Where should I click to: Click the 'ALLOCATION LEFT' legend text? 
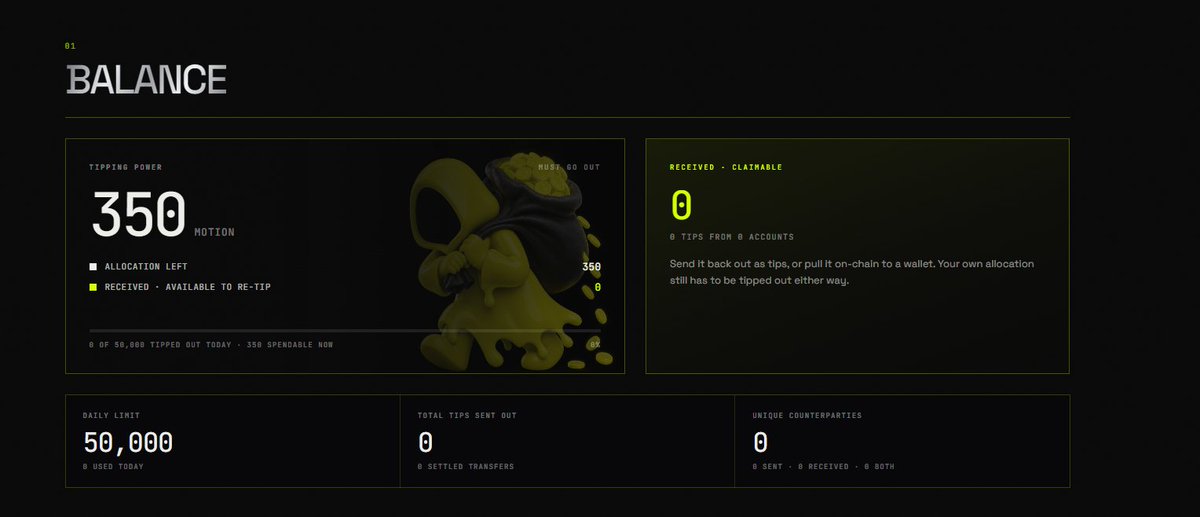146,267
